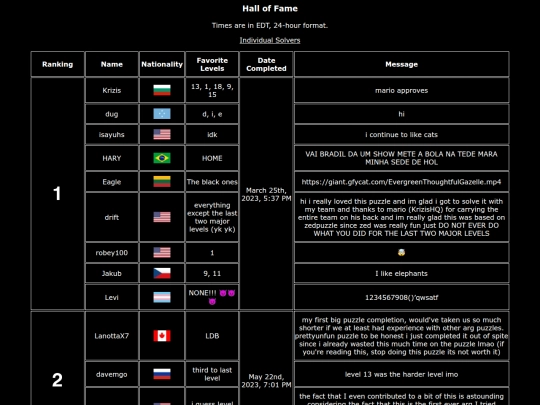Click the Russian flag in davemgo's row

(162, 374)
